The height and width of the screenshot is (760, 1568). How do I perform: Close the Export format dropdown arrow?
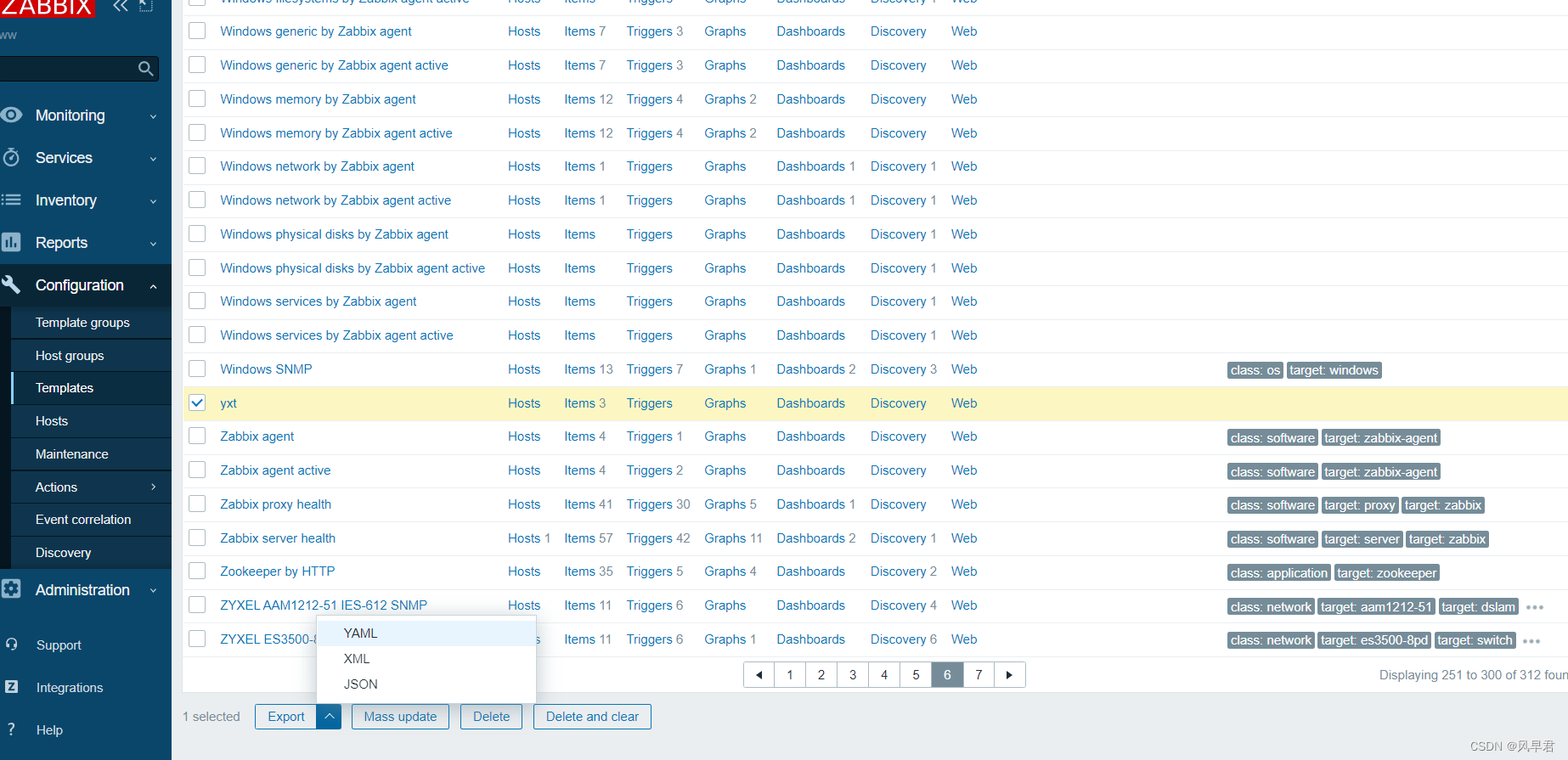(329, 717)
